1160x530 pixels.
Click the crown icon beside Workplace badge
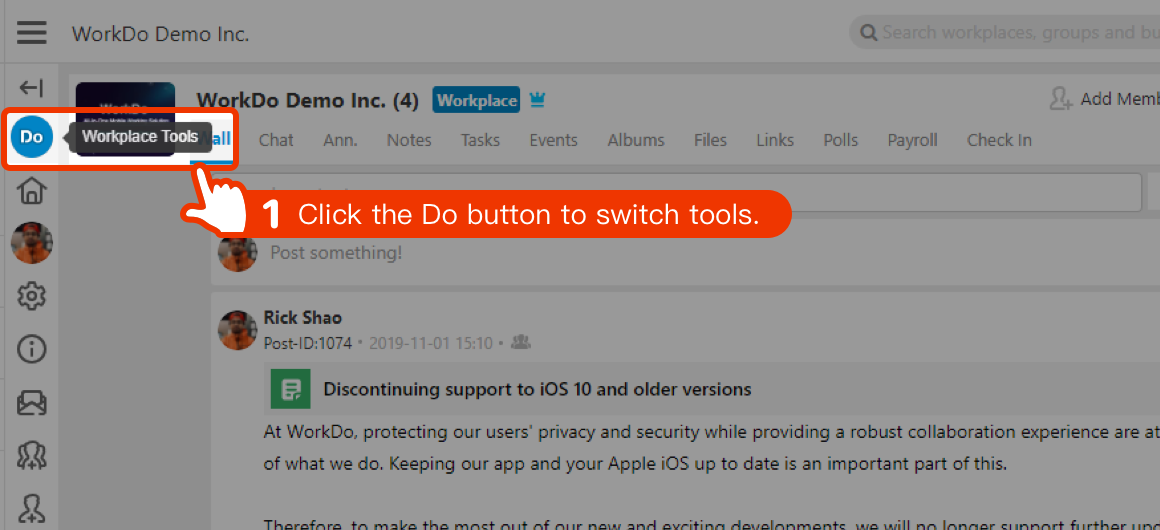(537, 100)
